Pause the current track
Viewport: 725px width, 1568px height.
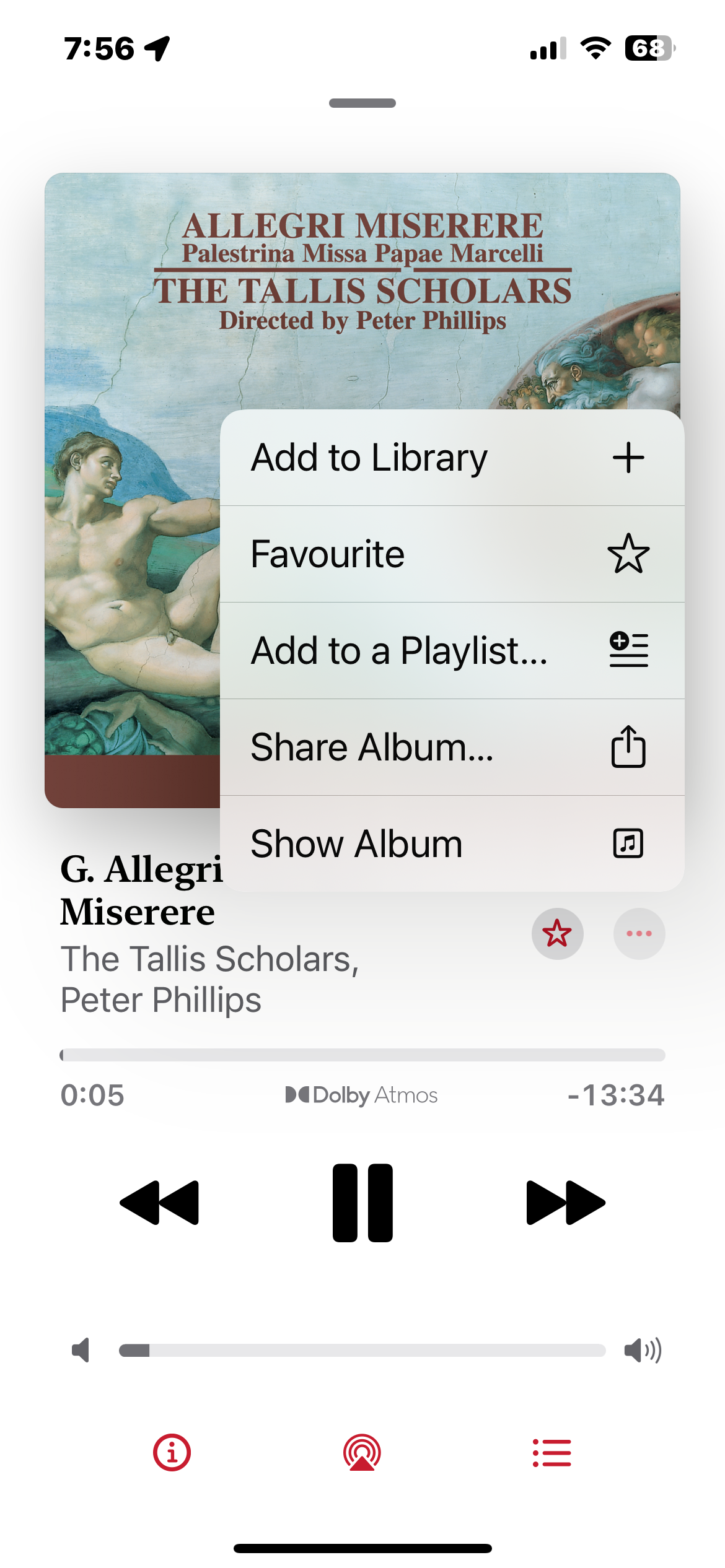[362, 1203]
